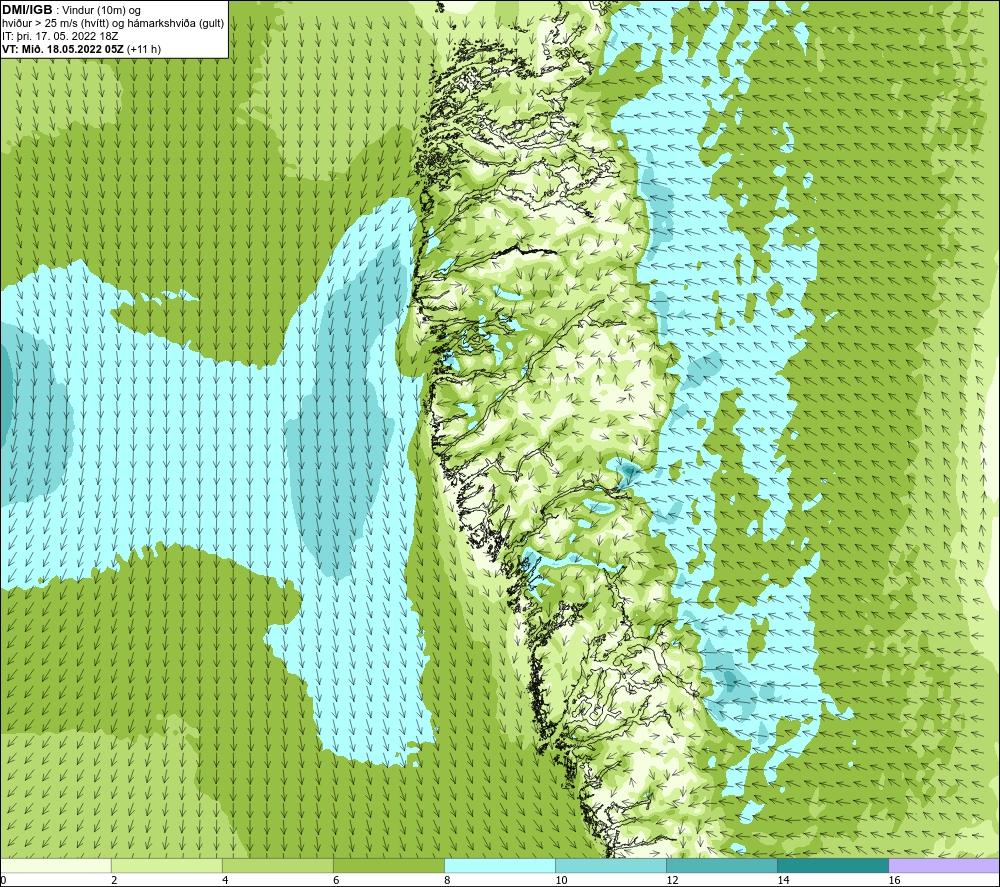Click the legend scale label '16'

click(x=894, y=881)
